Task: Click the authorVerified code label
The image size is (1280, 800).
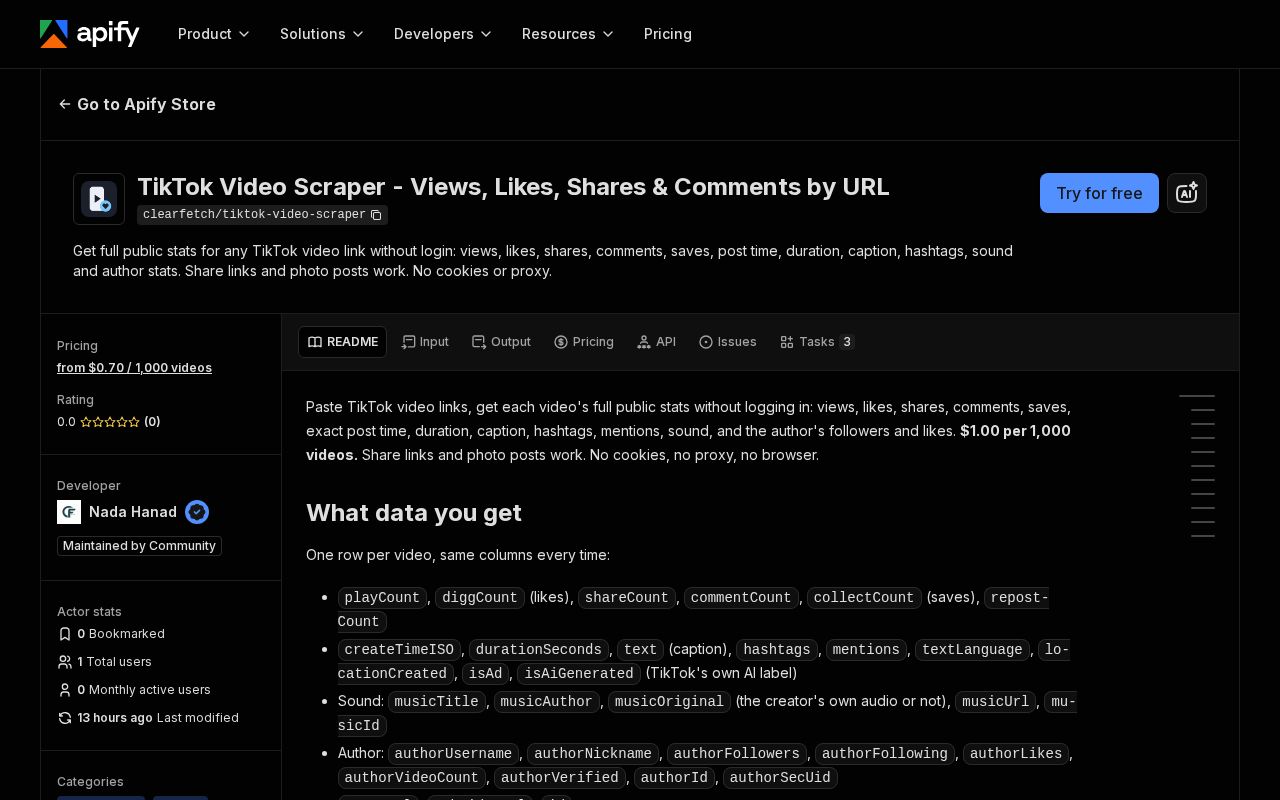Action: tap(559, 778)
